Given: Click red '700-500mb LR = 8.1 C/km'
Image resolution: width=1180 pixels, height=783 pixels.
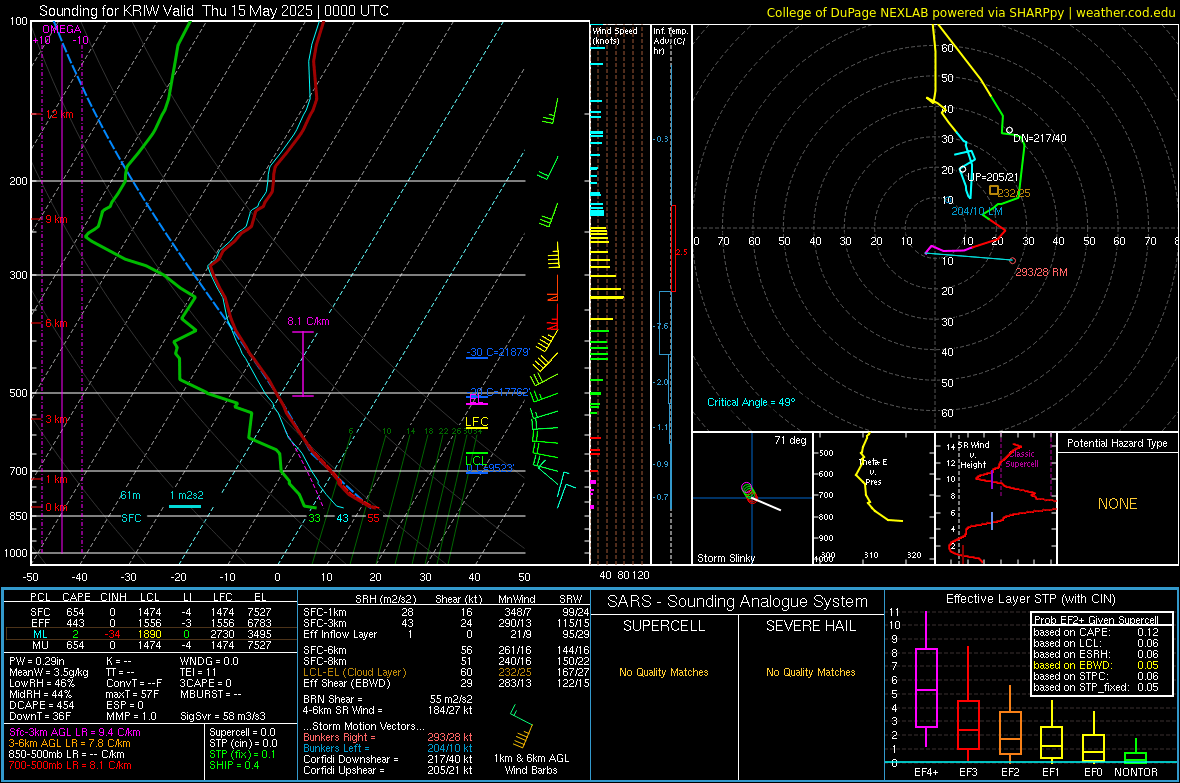Looking at the screenshot, I should pyautogui.click(x=70, y=766).
